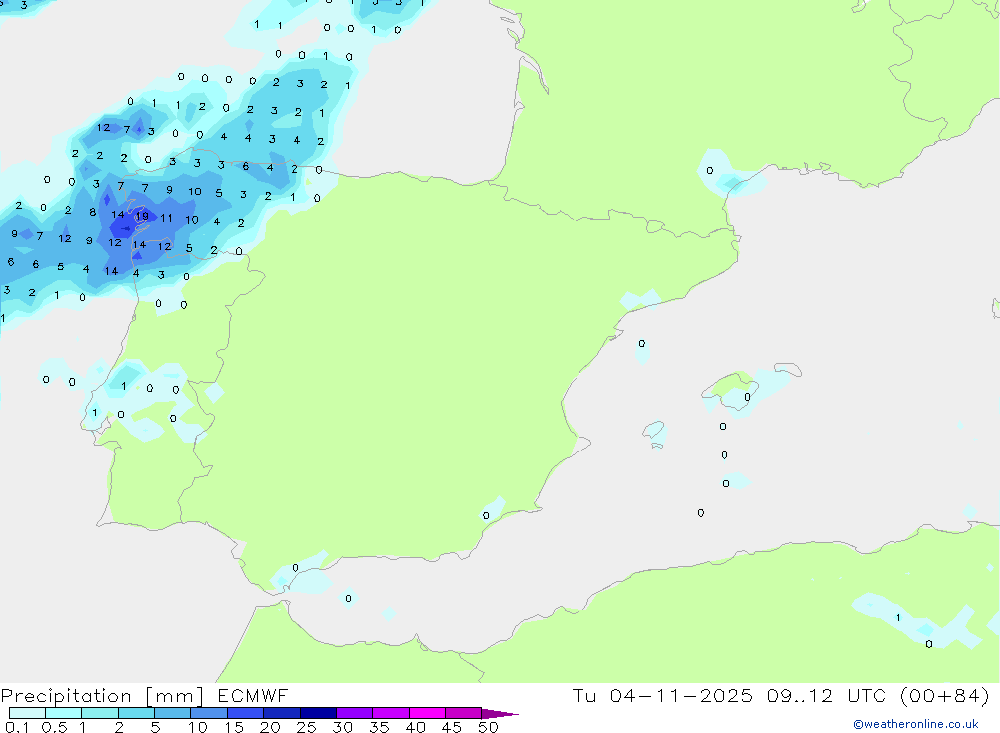Click the '35' legend scale label
1000x733 pixels.
pos(379,727)
